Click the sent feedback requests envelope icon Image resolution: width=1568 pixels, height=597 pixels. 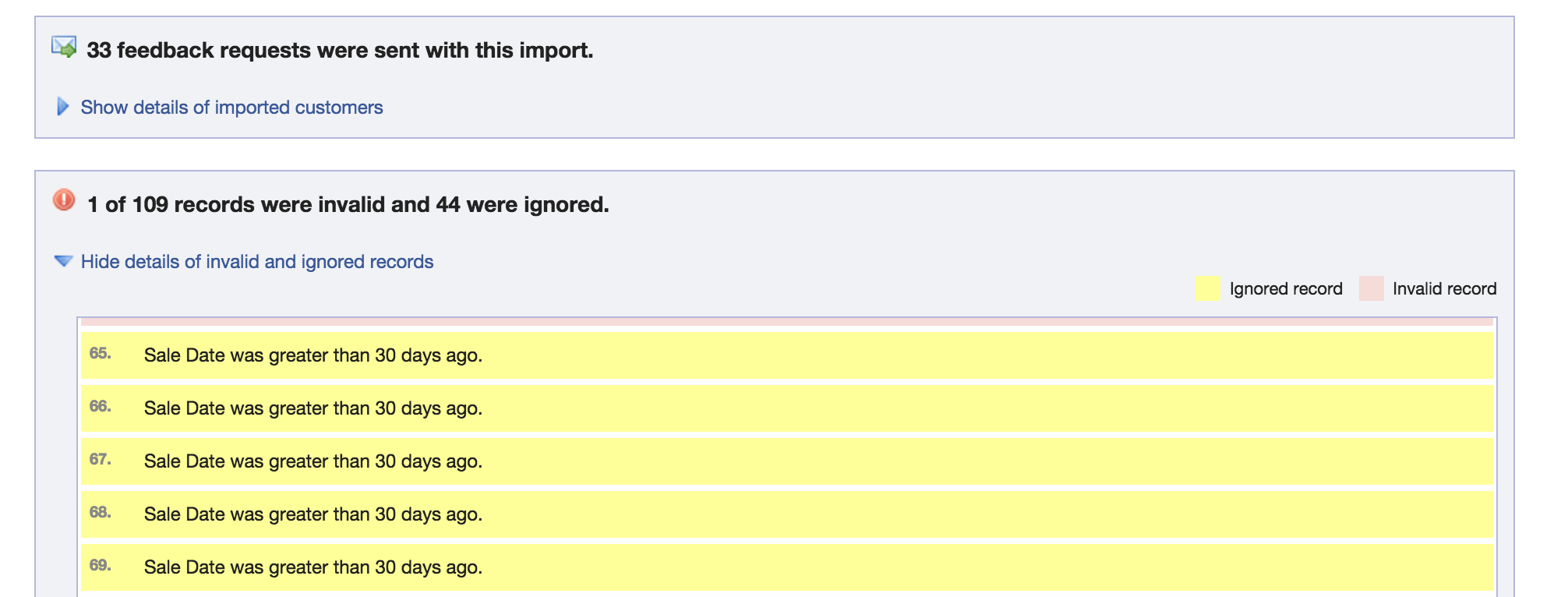coord(64,48)
